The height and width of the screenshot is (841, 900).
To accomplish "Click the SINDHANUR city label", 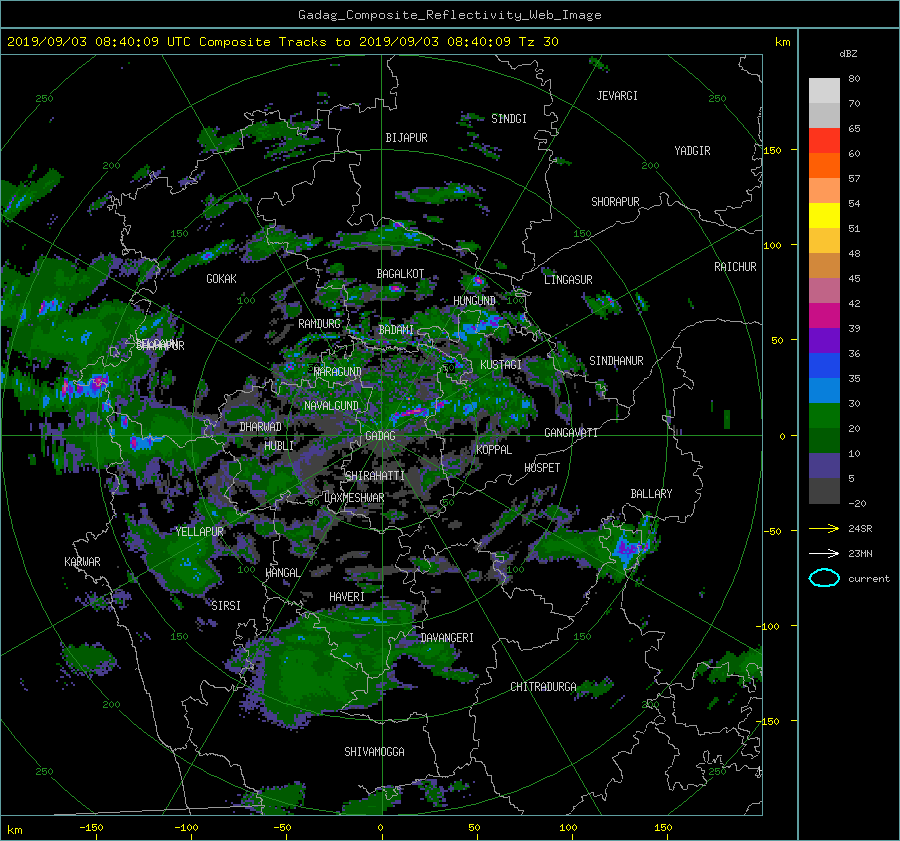I will (616, 361).
